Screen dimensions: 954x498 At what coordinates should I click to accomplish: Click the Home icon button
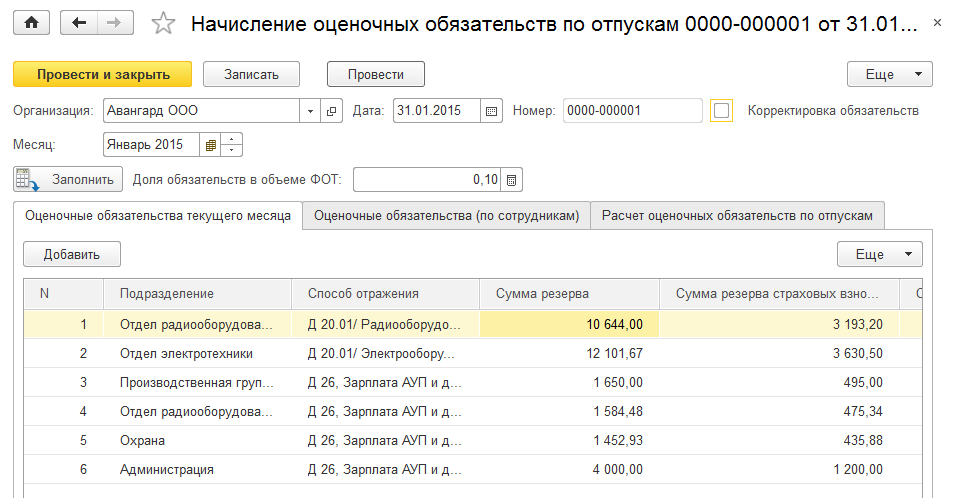pyautogui.click(x=32, y=24)
